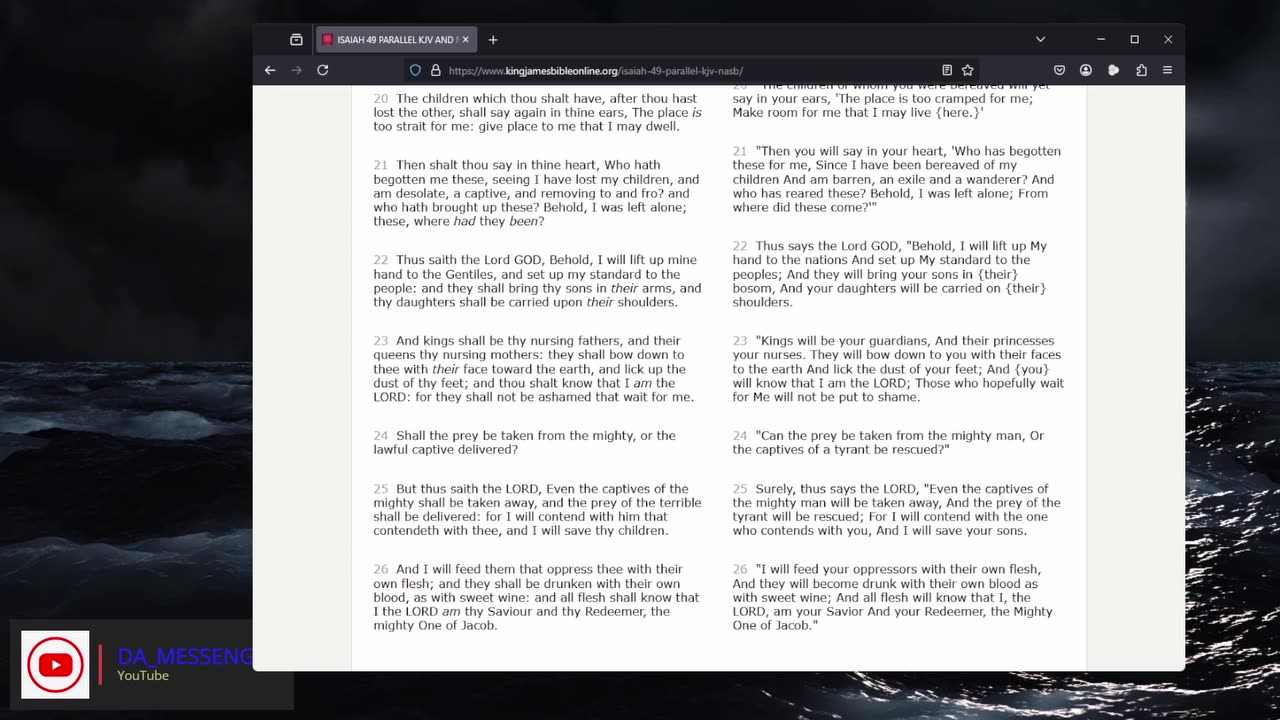Click KJV verse number 22
1280x720 pixels.
click(381, 260)
